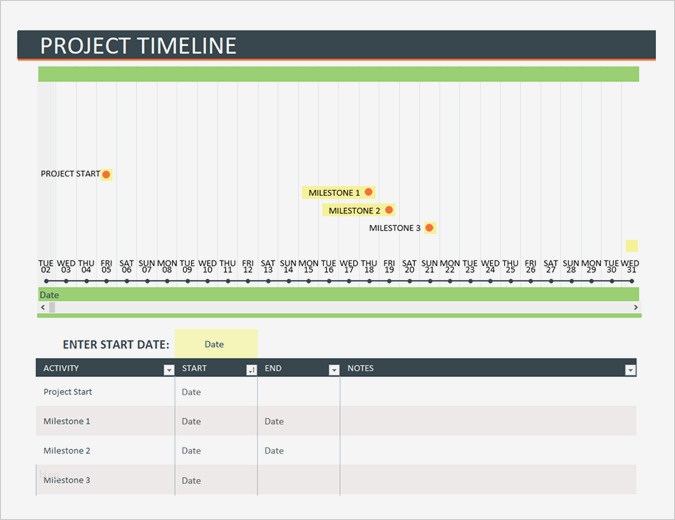The image size is (675, 520).
Task: Select the Milestone 1 activity cell
Action: click(105, 421)
